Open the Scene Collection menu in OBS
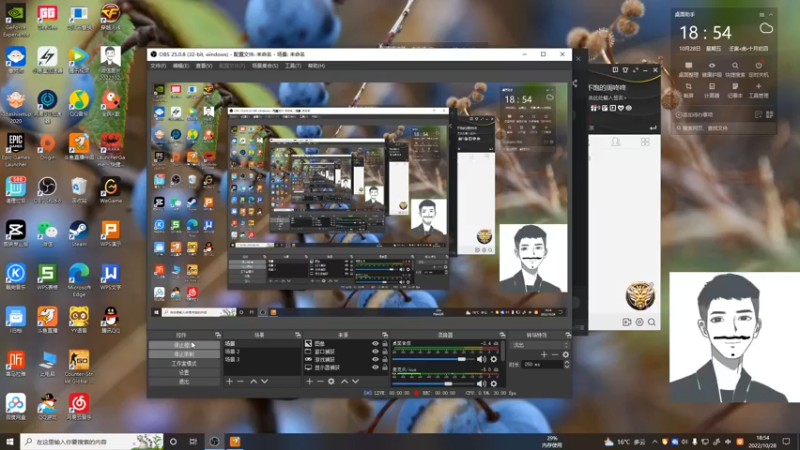Image resolution: width=800 pixels, height=450 pixels. point(265,66)
